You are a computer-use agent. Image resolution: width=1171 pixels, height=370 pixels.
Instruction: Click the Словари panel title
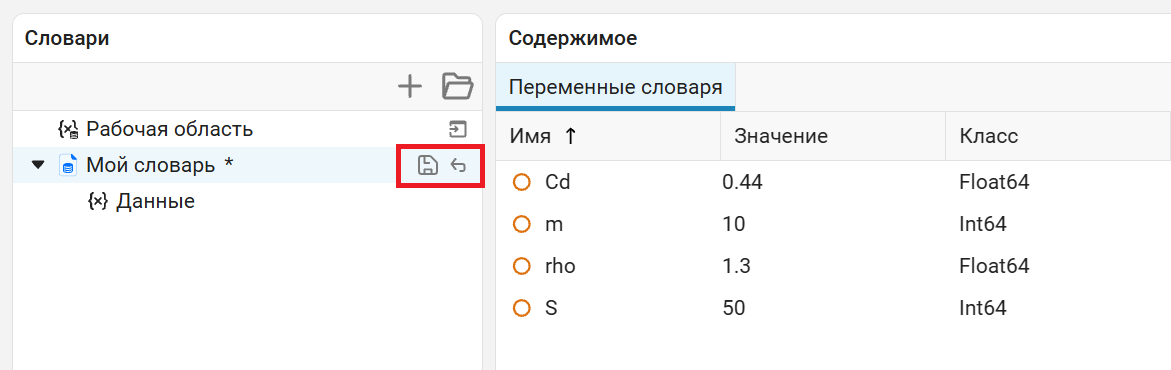pyautogui.click(x=67, y=38)
